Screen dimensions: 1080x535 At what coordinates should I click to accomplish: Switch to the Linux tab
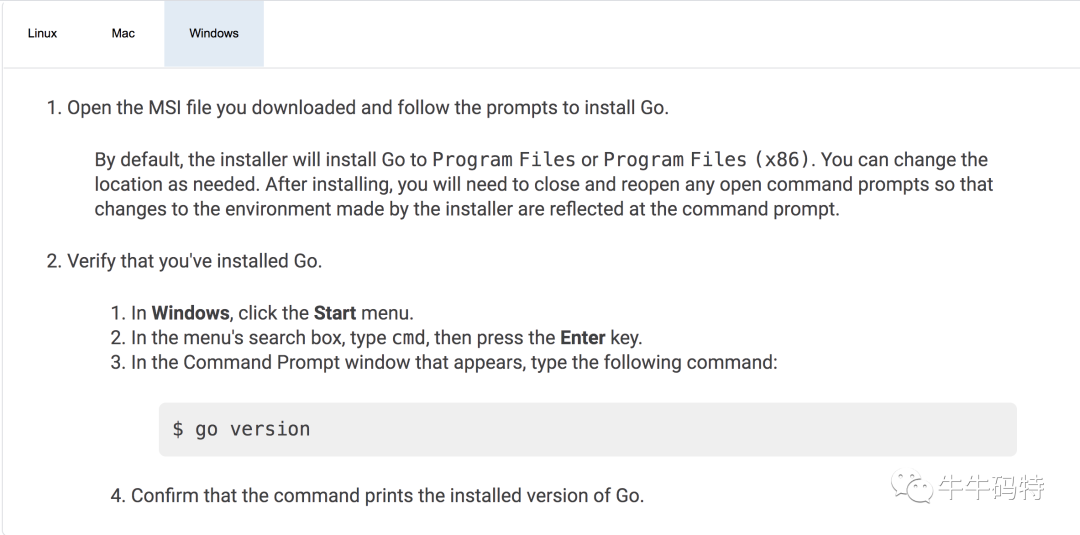42,33
